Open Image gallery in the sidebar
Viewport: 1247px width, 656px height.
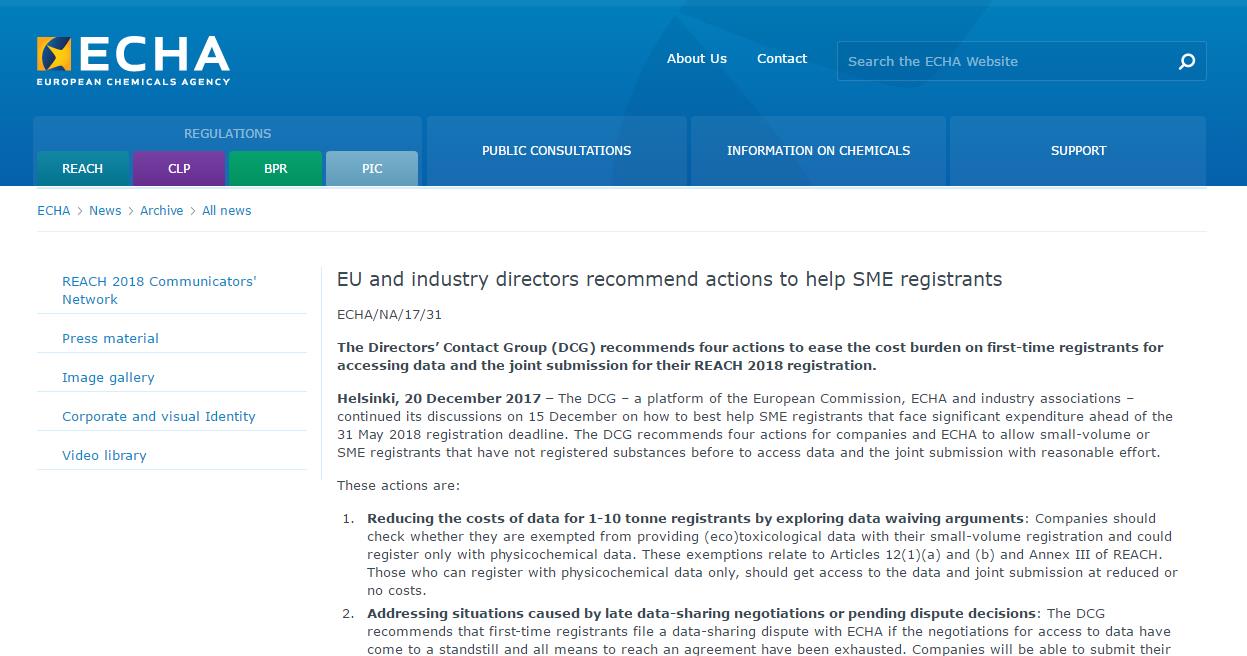[108, 378]
